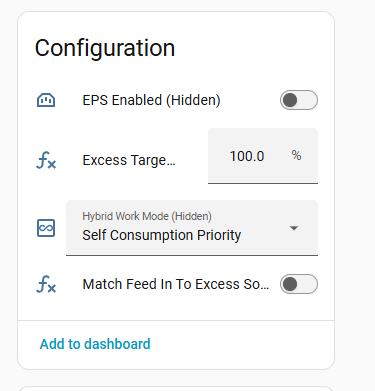Click the knob of the EPS Enabled switch
This screenshot has width=375, height=391.
click(x=290, y=100)
